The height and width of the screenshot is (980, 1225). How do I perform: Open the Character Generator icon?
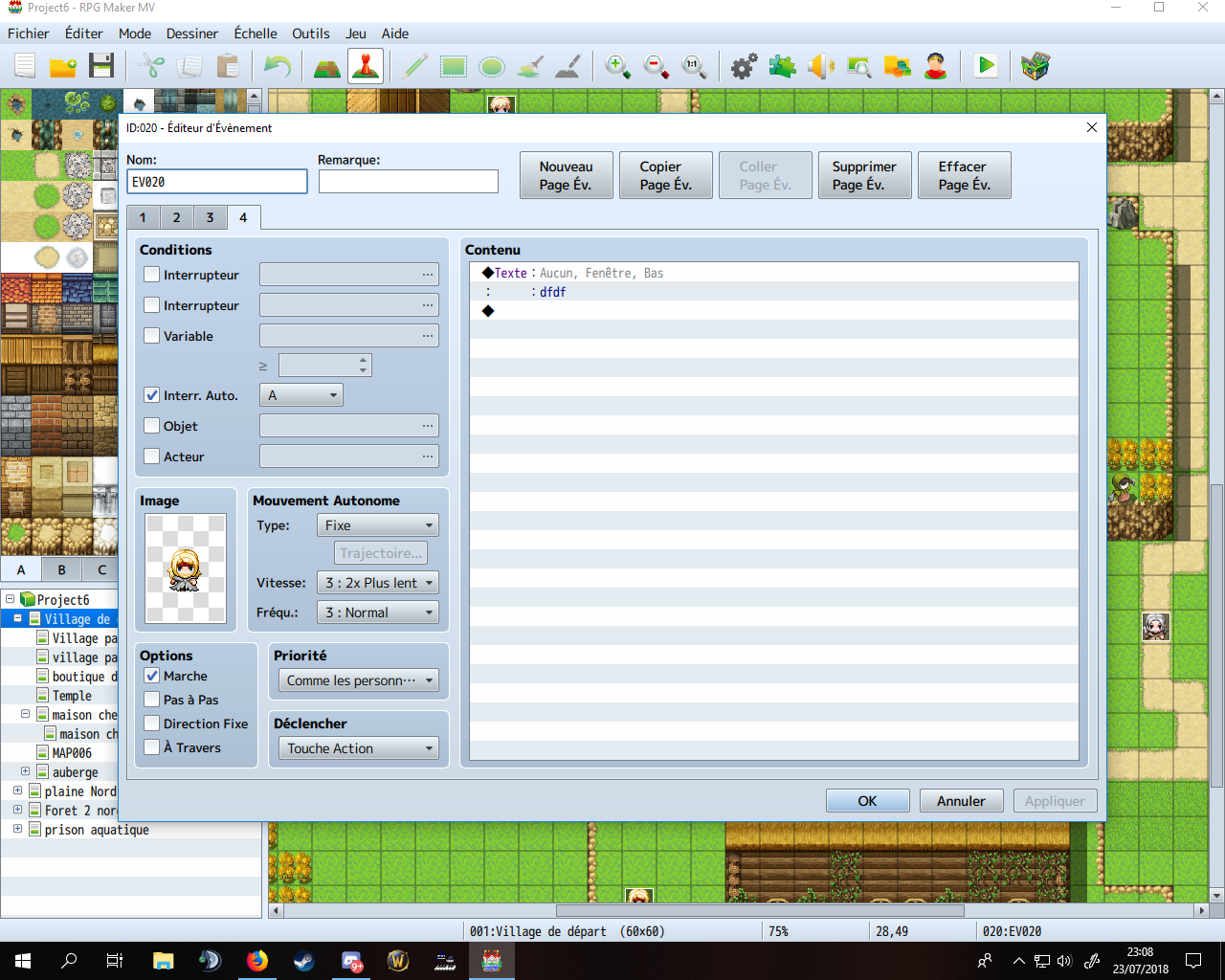tap(935, 66)
